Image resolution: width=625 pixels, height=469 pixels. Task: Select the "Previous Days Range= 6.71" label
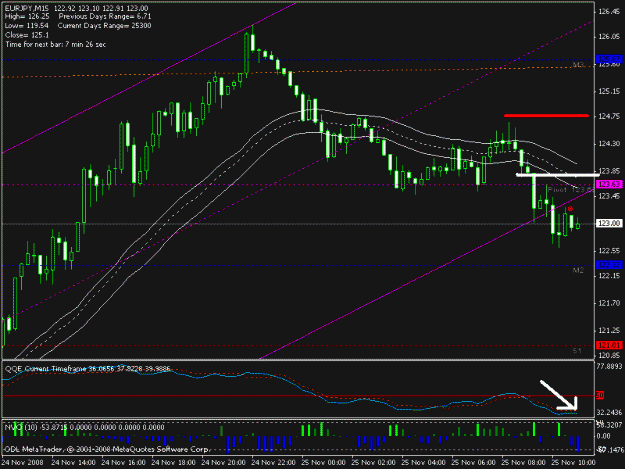click(x=105, y=17)
